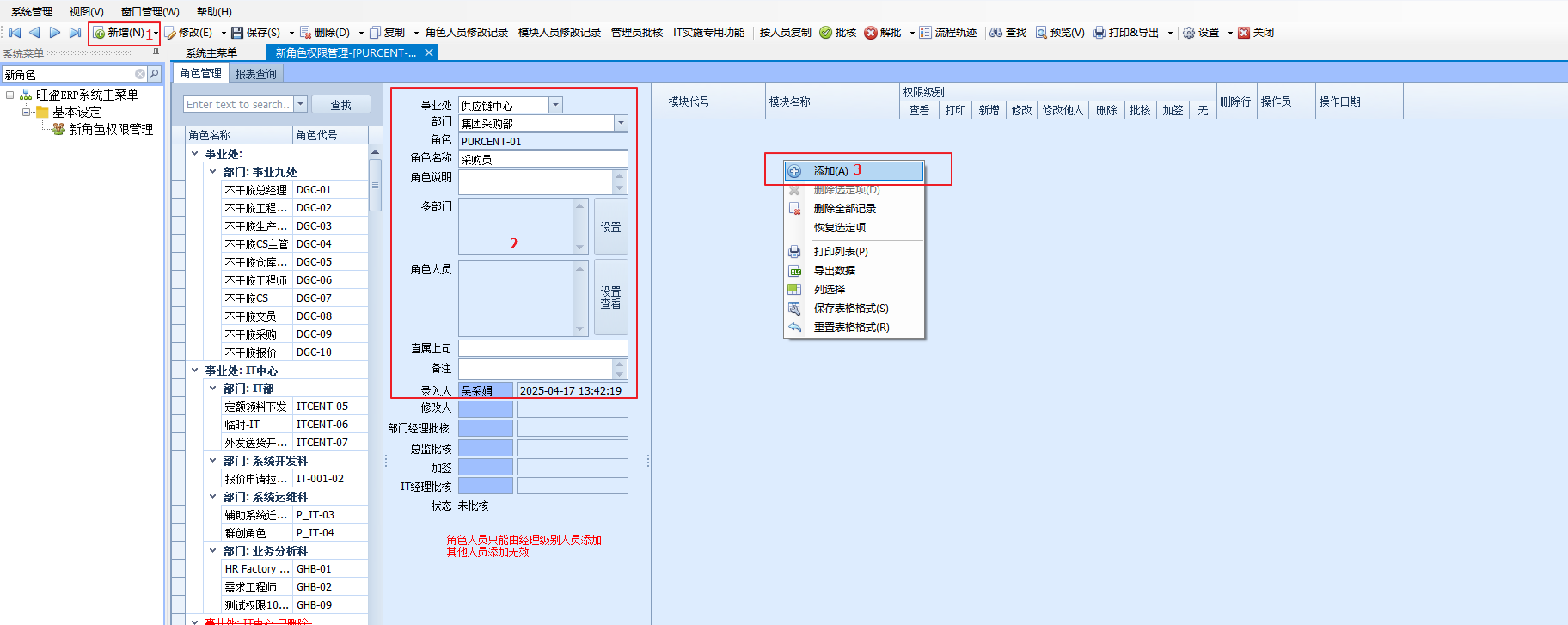Open the 保存(S) dropdown arrow
The height and width of the screenshot is (625, 1568).
[x=291, y=33]
